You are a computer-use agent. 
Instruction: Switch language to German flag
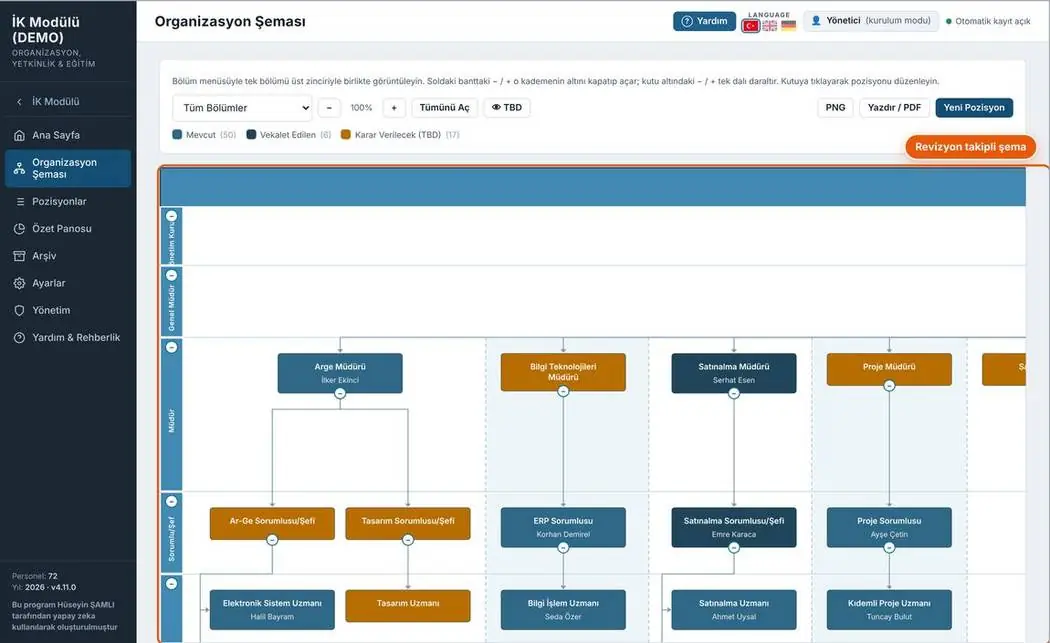point(789,25)
